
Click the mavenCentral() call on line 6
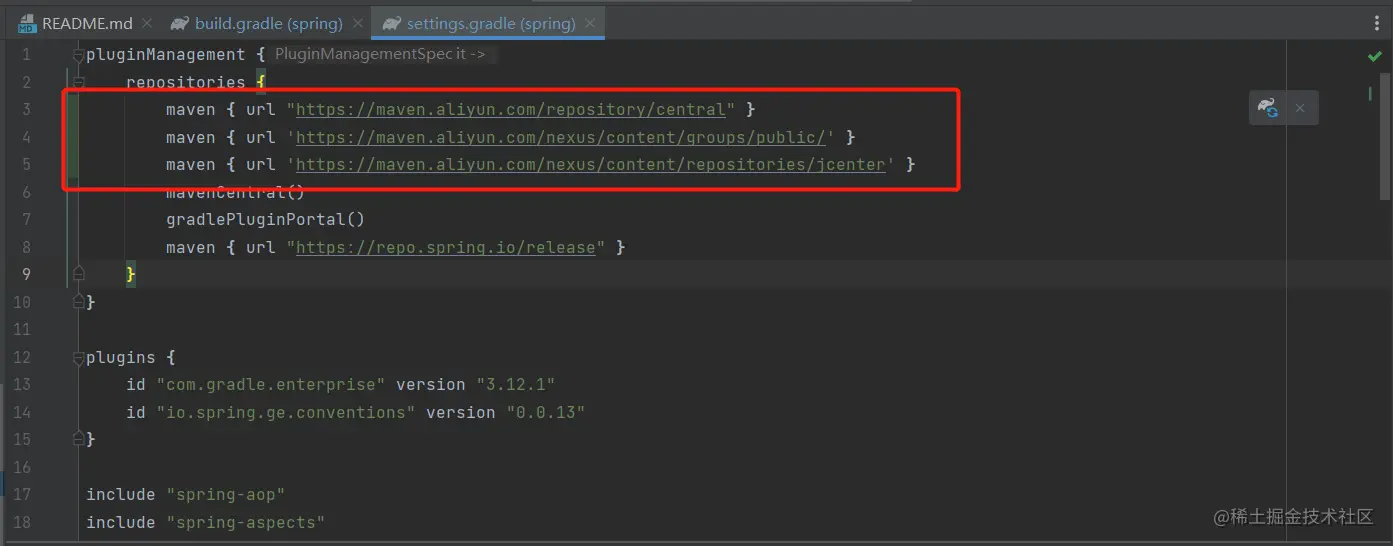(235, 193)
